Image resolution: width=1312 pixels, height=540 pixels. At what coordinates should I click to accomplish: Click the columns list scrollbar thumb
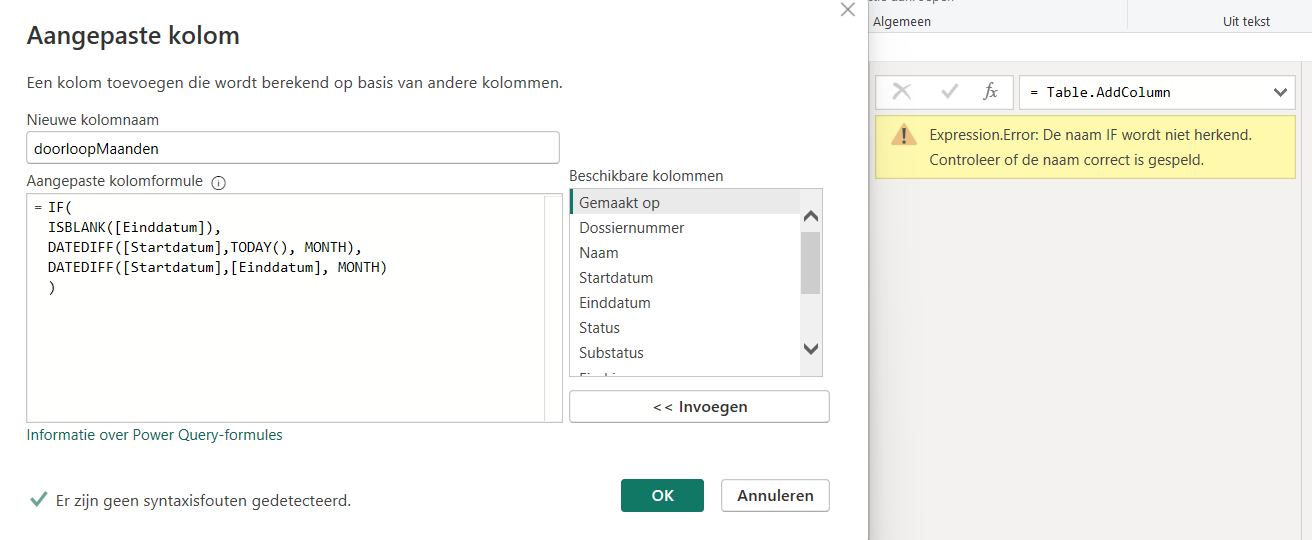tap(811, 262)
